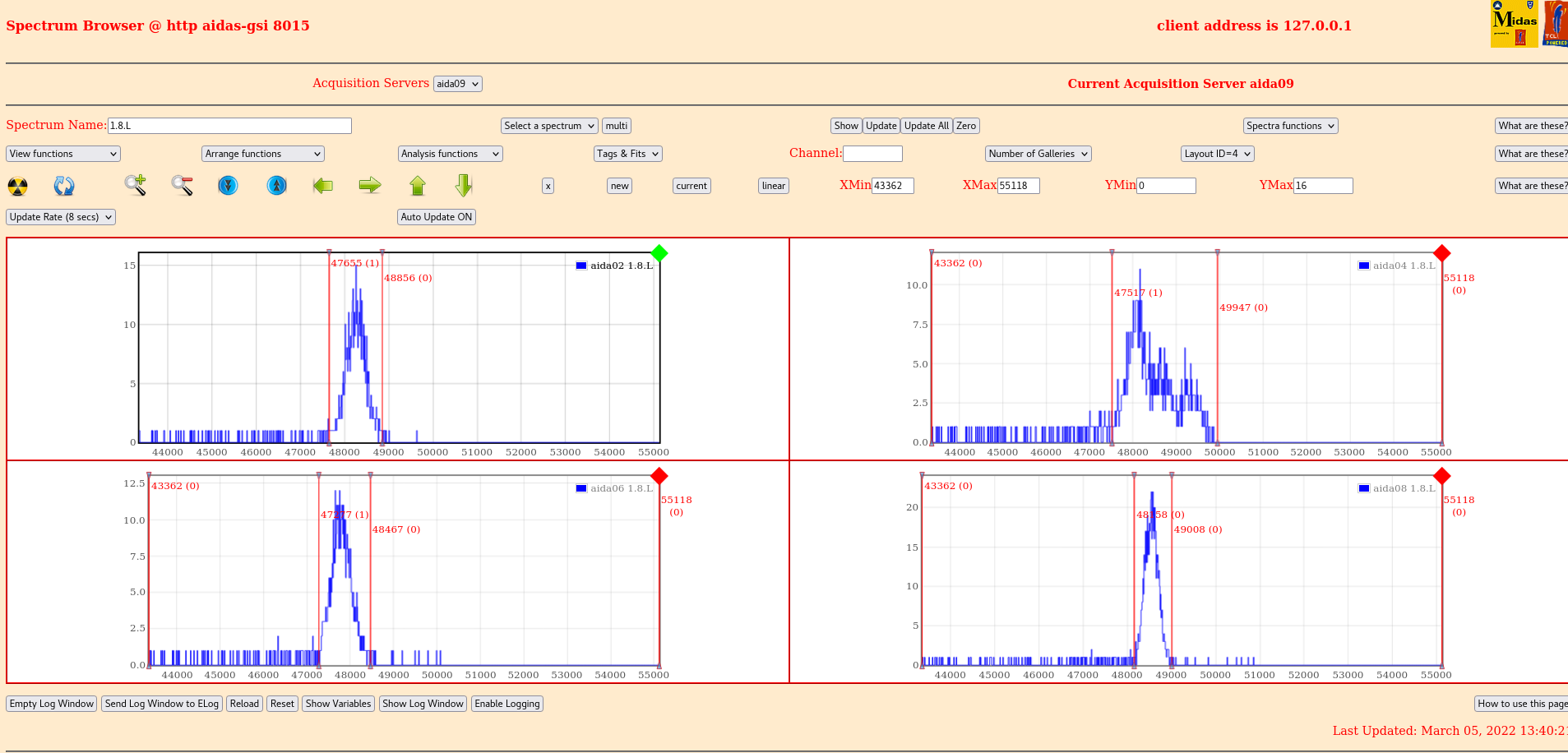Click the YMax input field
This screenshot has height=753, width=1568.
click(1323, 186)
